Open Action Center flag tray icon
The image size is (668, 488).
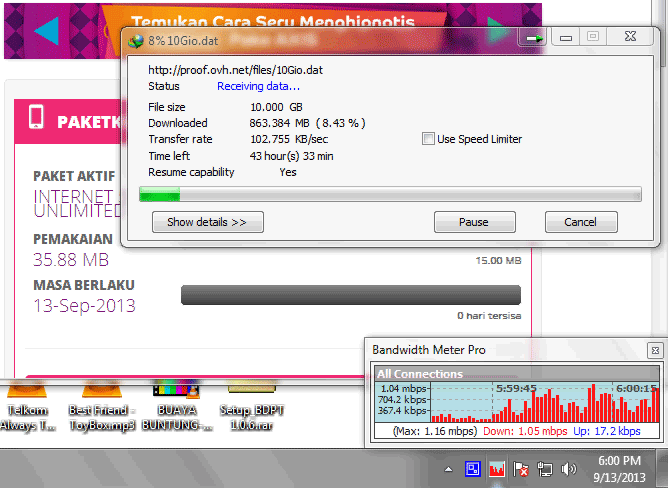tap(521, 469)
